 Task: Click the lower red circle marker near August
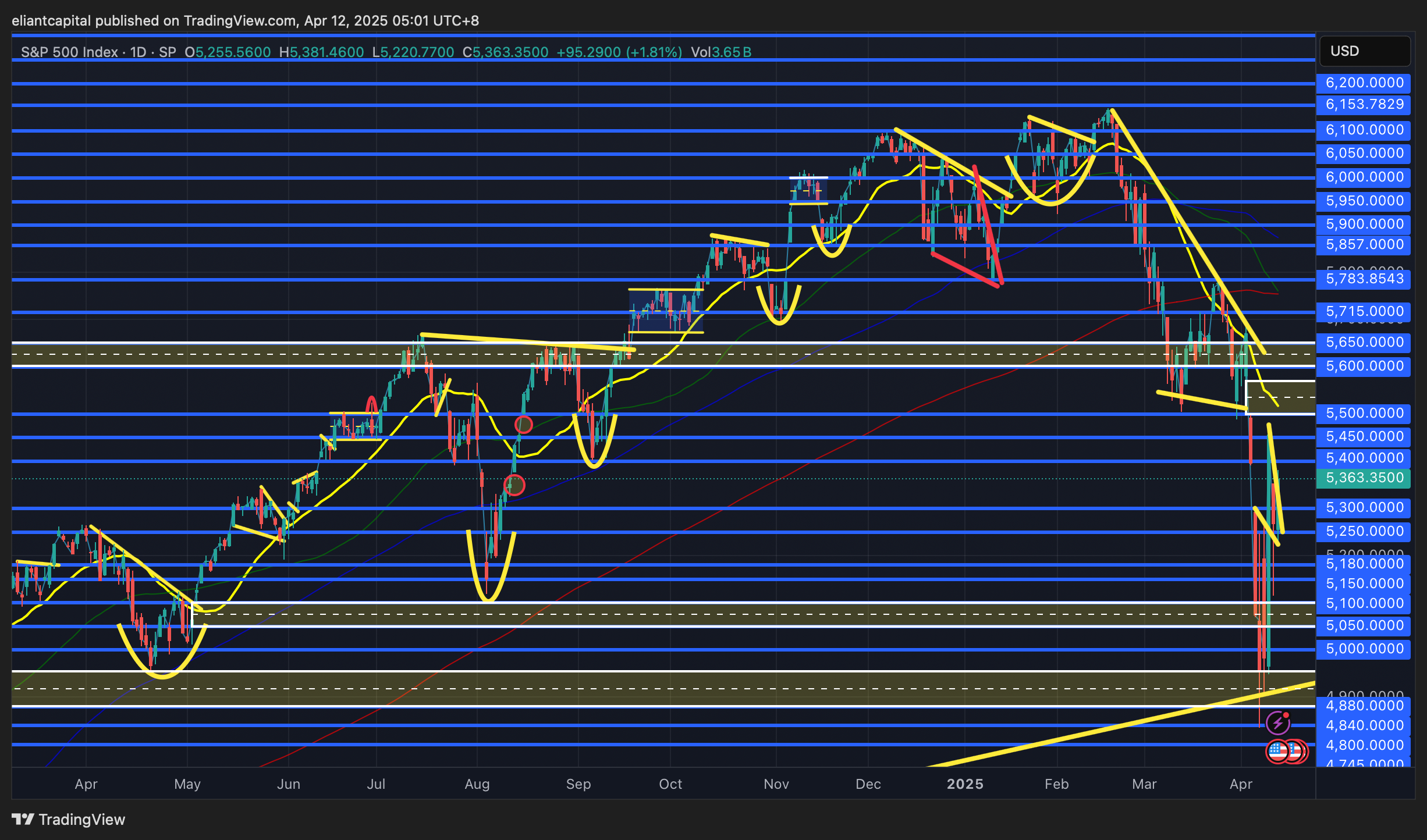(514, 485)
